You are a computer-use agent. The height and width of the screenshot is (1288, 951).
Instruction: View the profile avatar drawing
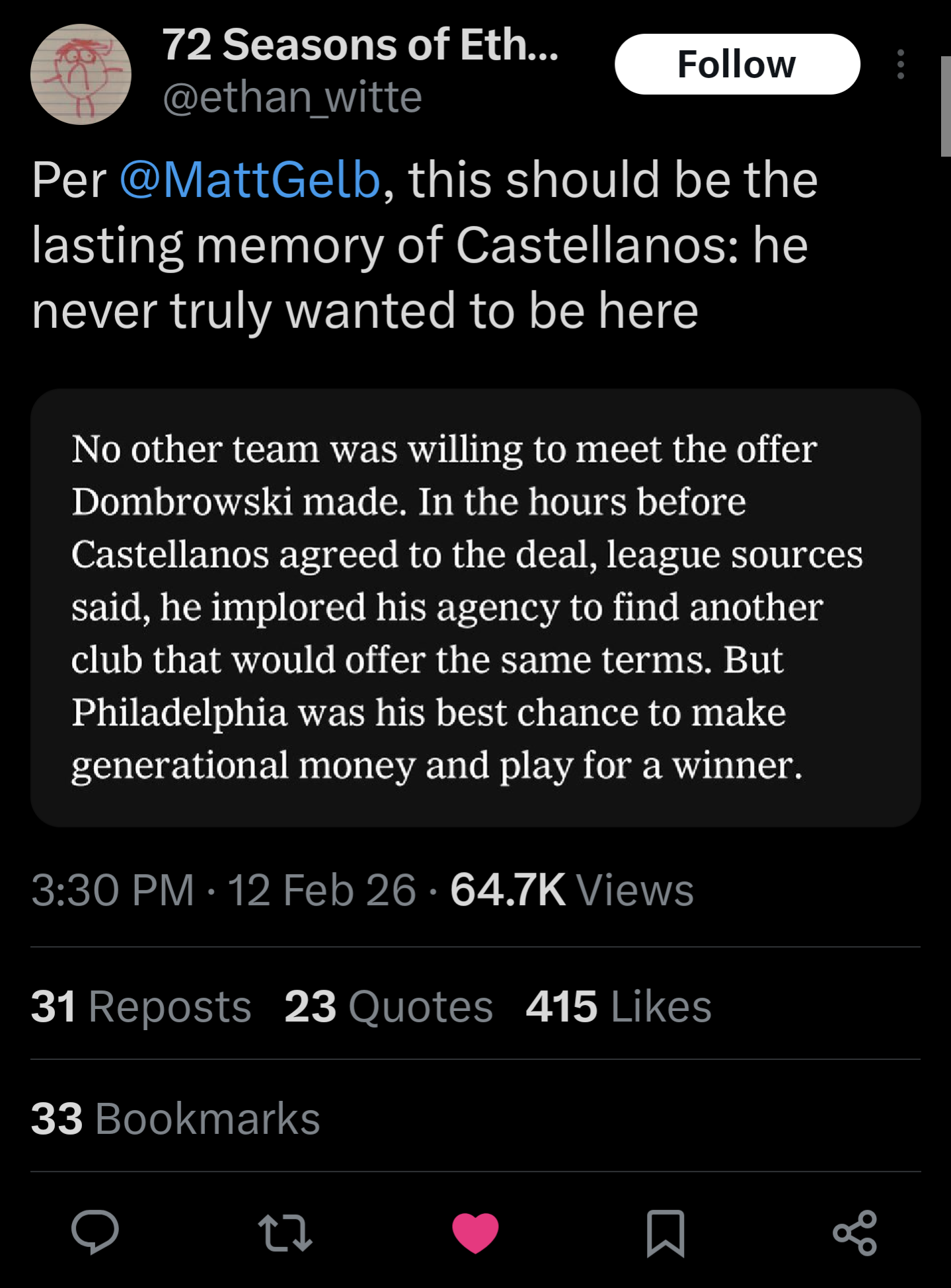(x=81, y=74)
